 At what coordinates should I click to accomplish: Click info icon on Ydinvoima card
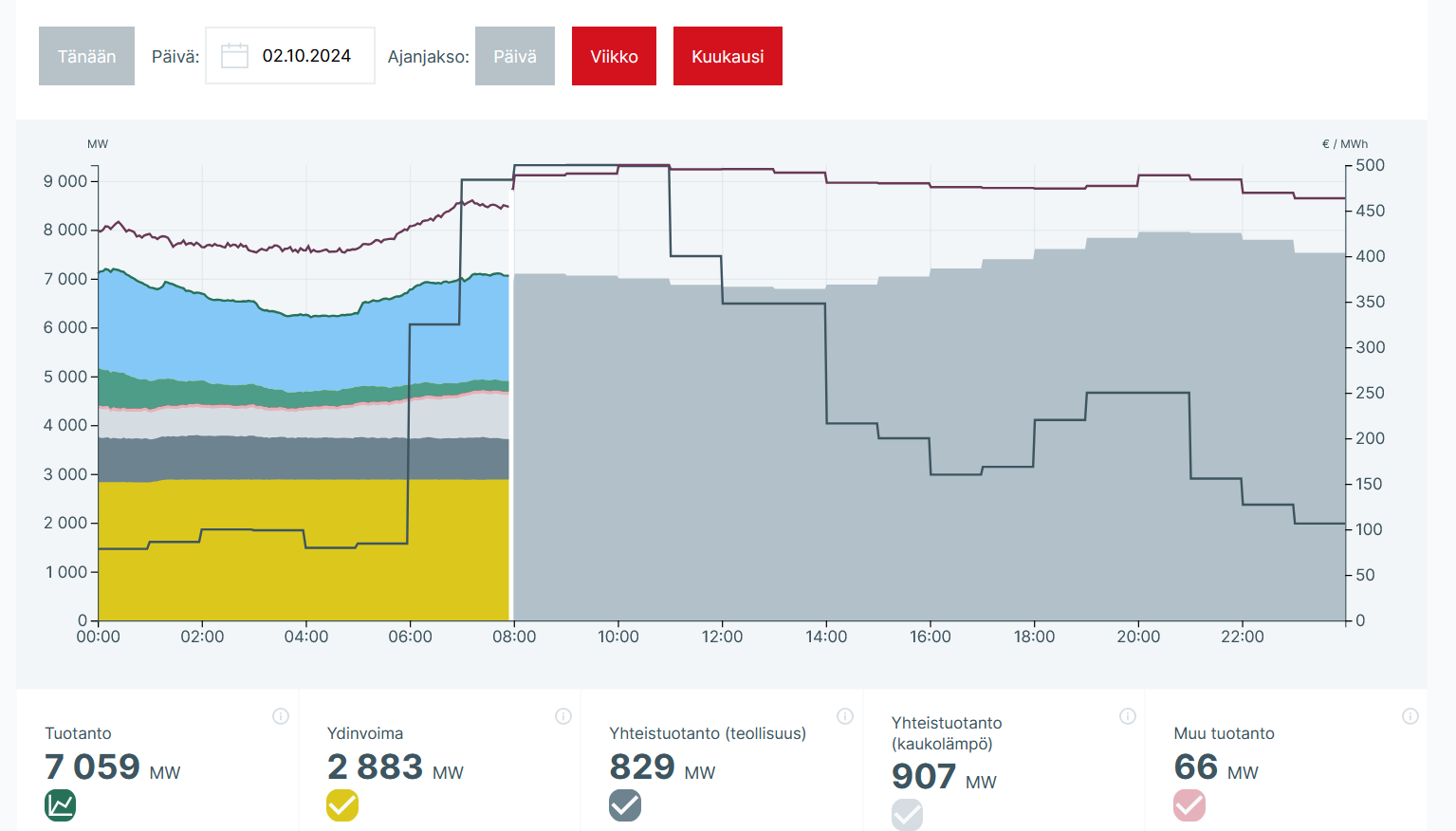coord(563,716)
